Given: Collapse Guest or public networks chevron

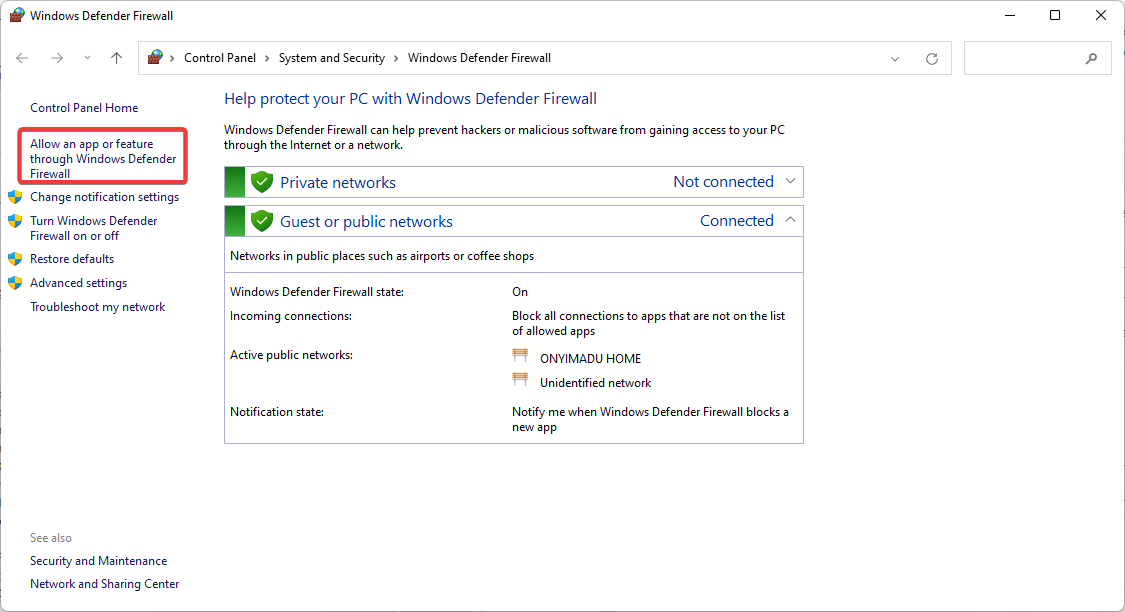Looking at the screenshot, I should 790,220.
